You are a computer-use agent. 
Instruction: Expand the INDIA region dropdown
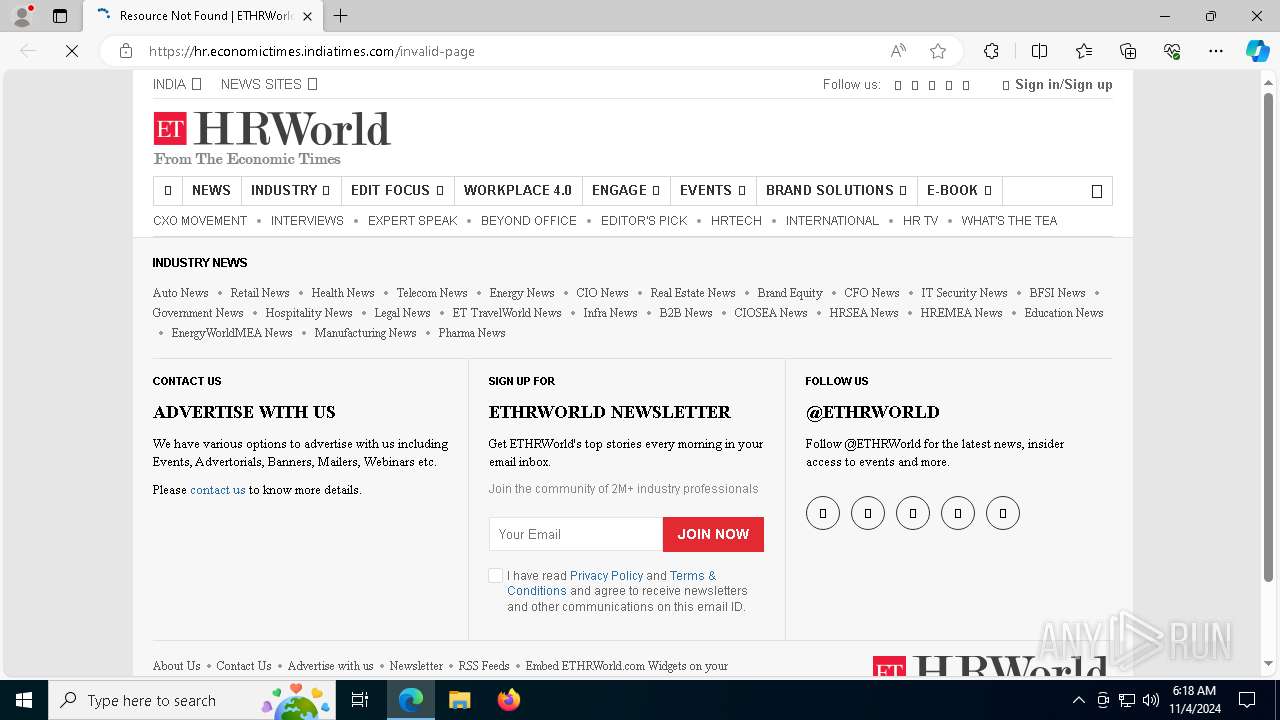coord(177,84)
